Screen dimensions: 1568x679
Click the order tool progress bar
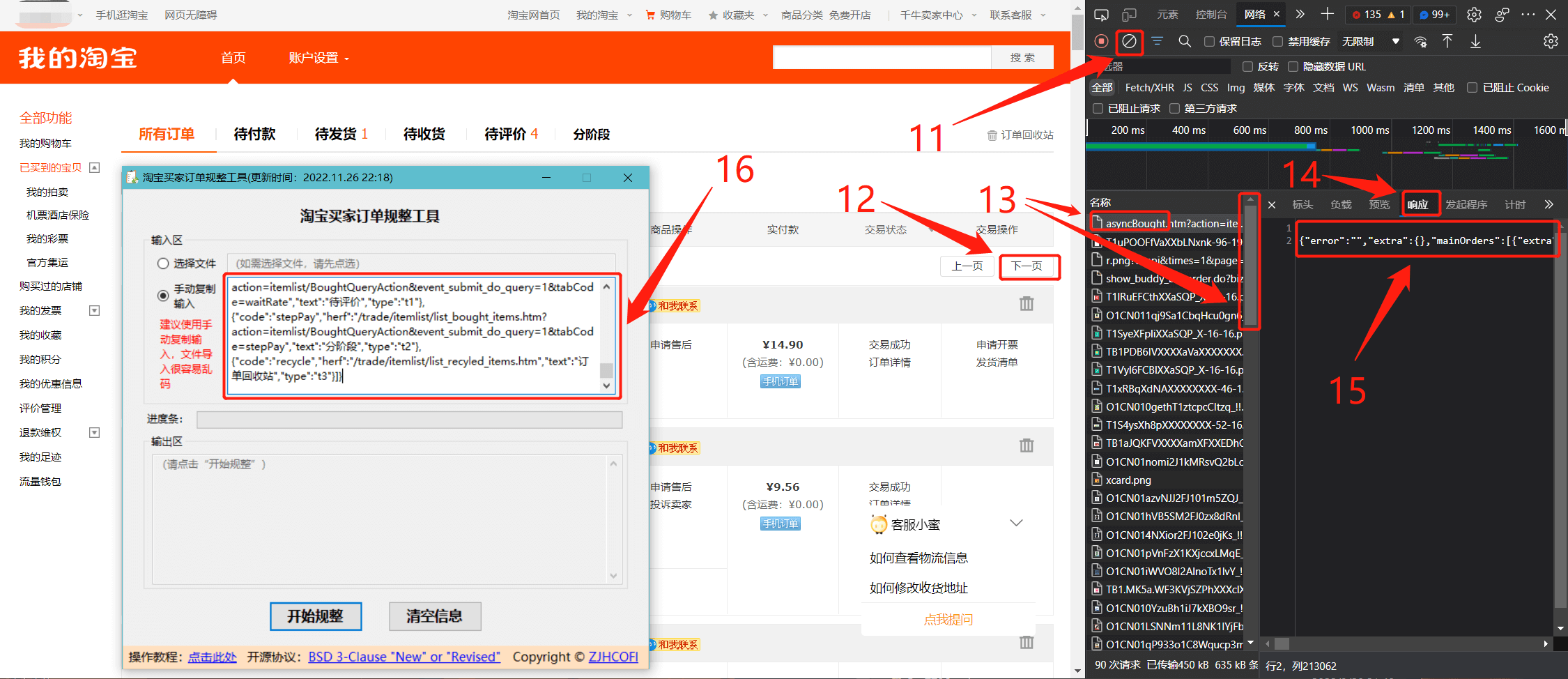pos(409,420)
